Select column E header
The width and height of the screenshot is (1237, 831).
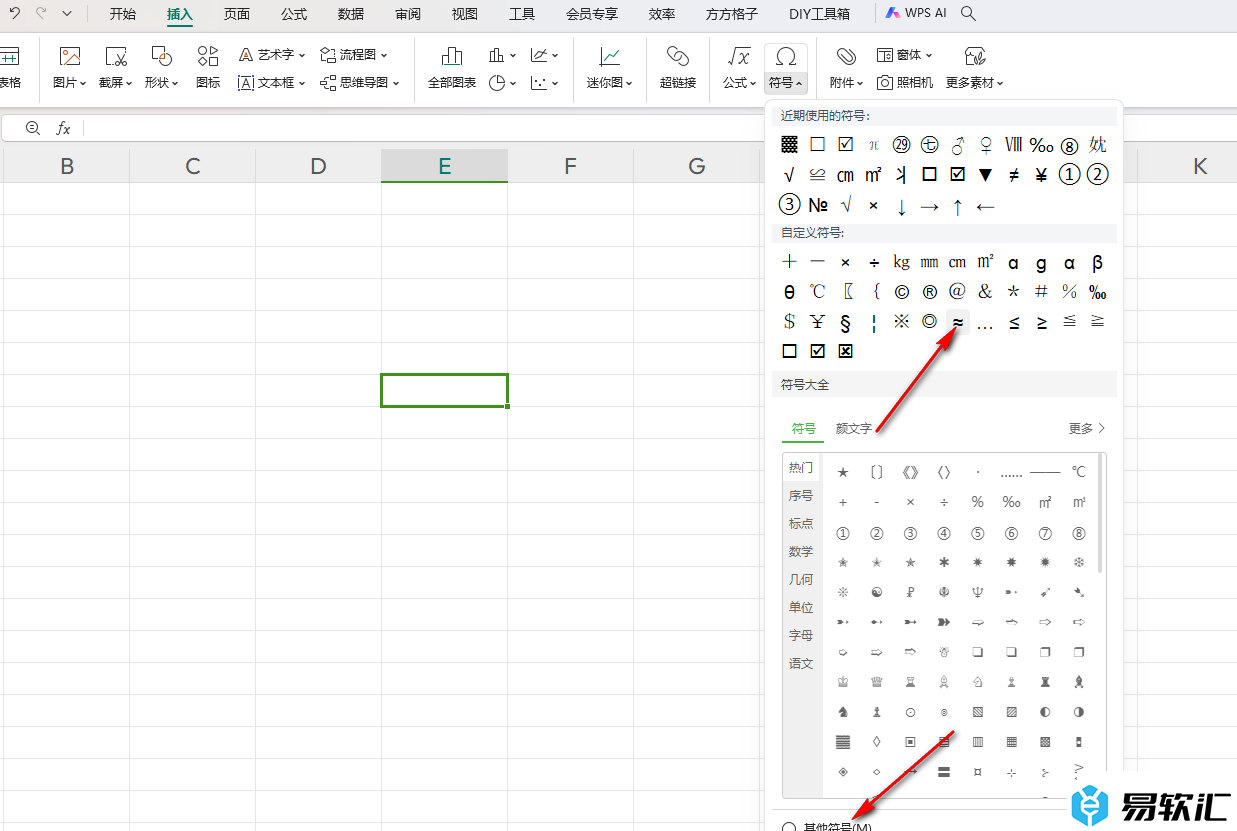click(445, 166)
